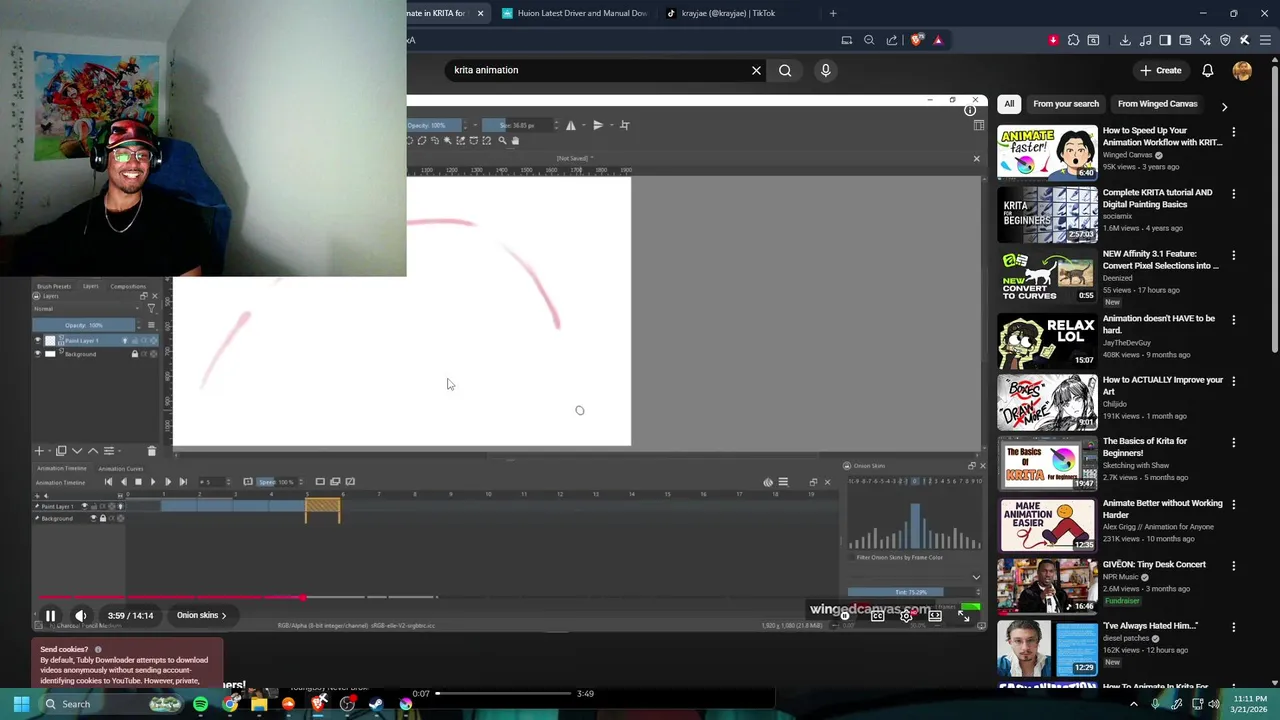Select the 'From your search' chip
The height and width of the screenshot is (720, 1280).
coord(1066,104)
